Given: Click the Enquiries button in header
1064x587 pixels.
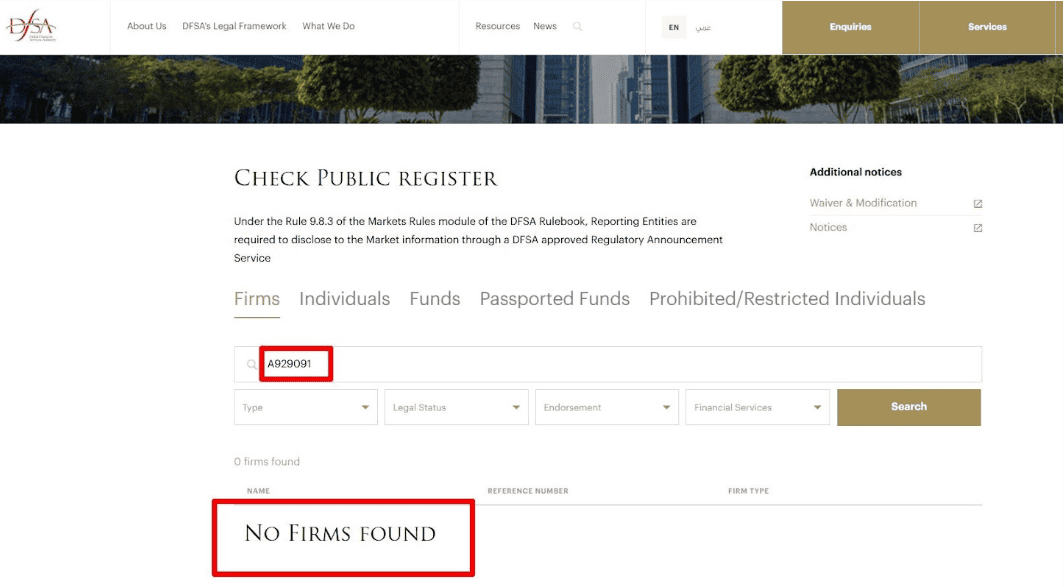Looking at the screenshot, I should tap(850, 27).
